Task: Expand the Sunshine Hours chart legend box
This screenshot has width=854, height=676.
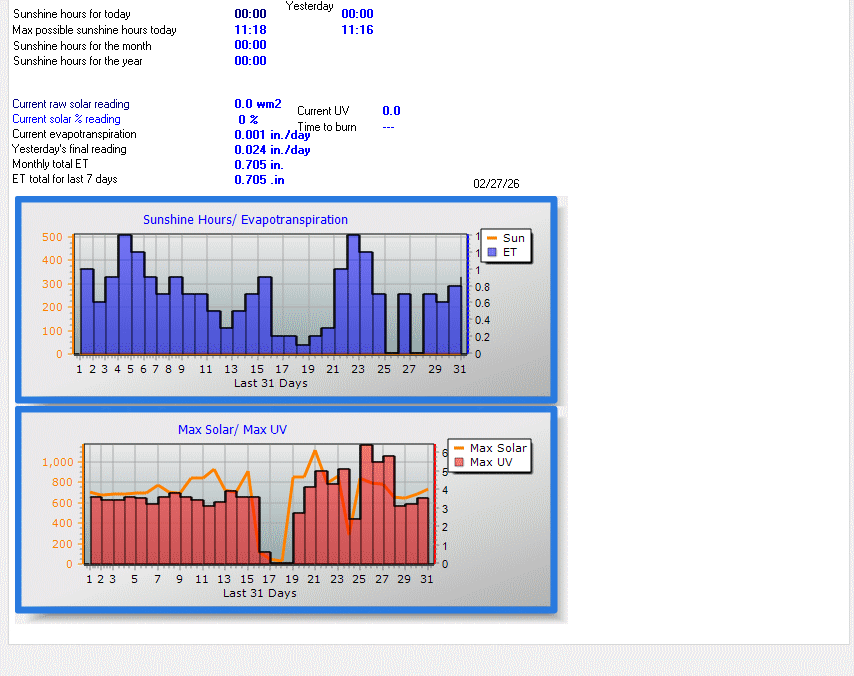Action: (505, 247)
